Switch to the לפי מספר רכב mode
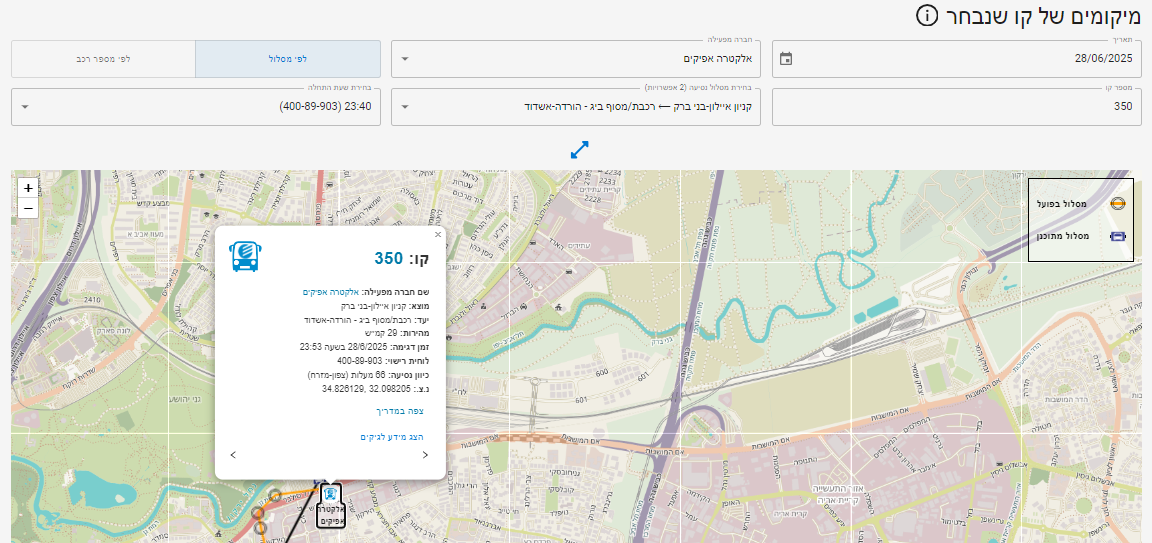Screen dimensions: 1152x543 [x=103, y=59]
